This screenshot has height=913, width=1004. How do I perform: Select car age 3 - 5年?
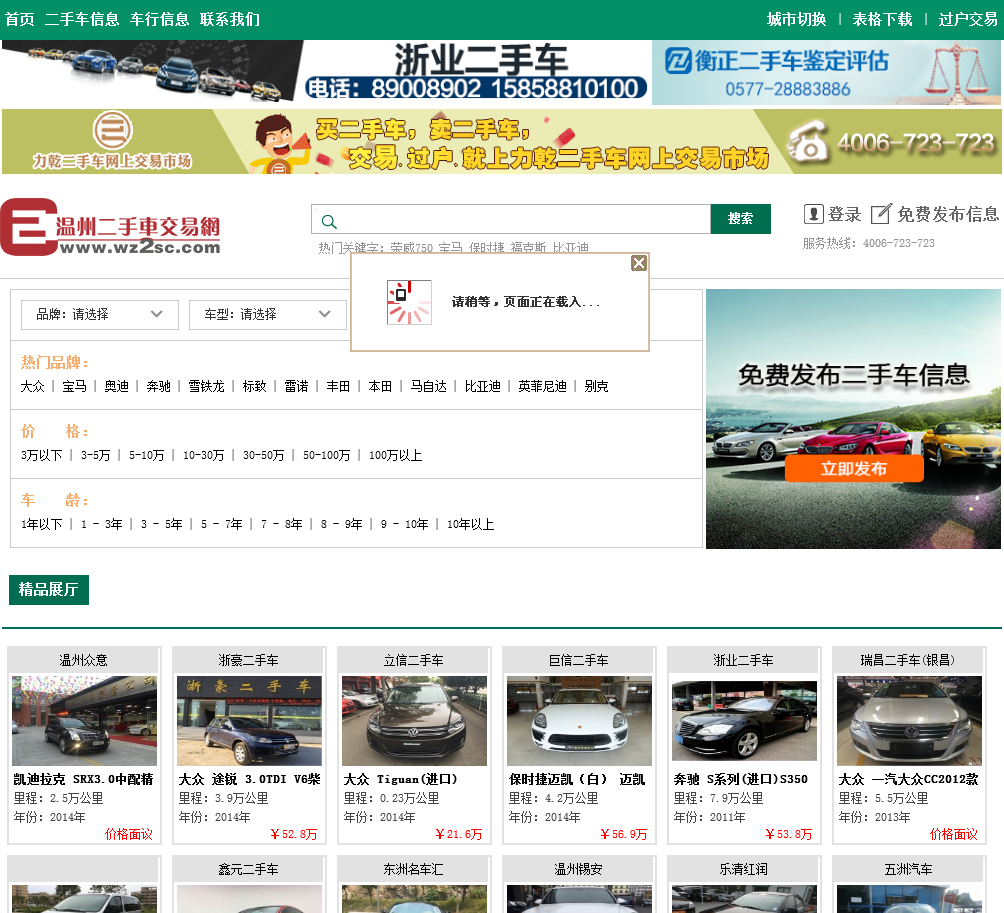pyautogui.click(x=161, y=524)
